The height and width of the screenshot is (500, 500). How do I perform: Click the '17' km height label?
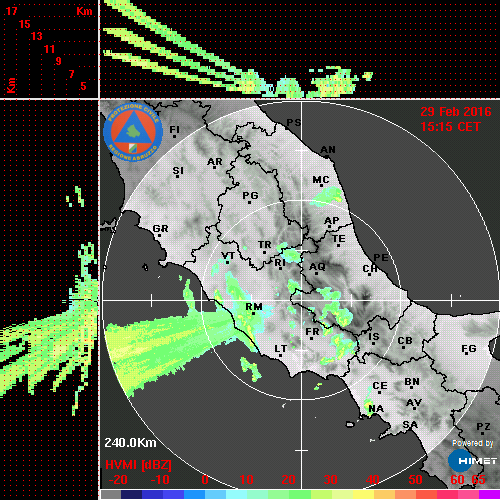click(x=12, y=11)
